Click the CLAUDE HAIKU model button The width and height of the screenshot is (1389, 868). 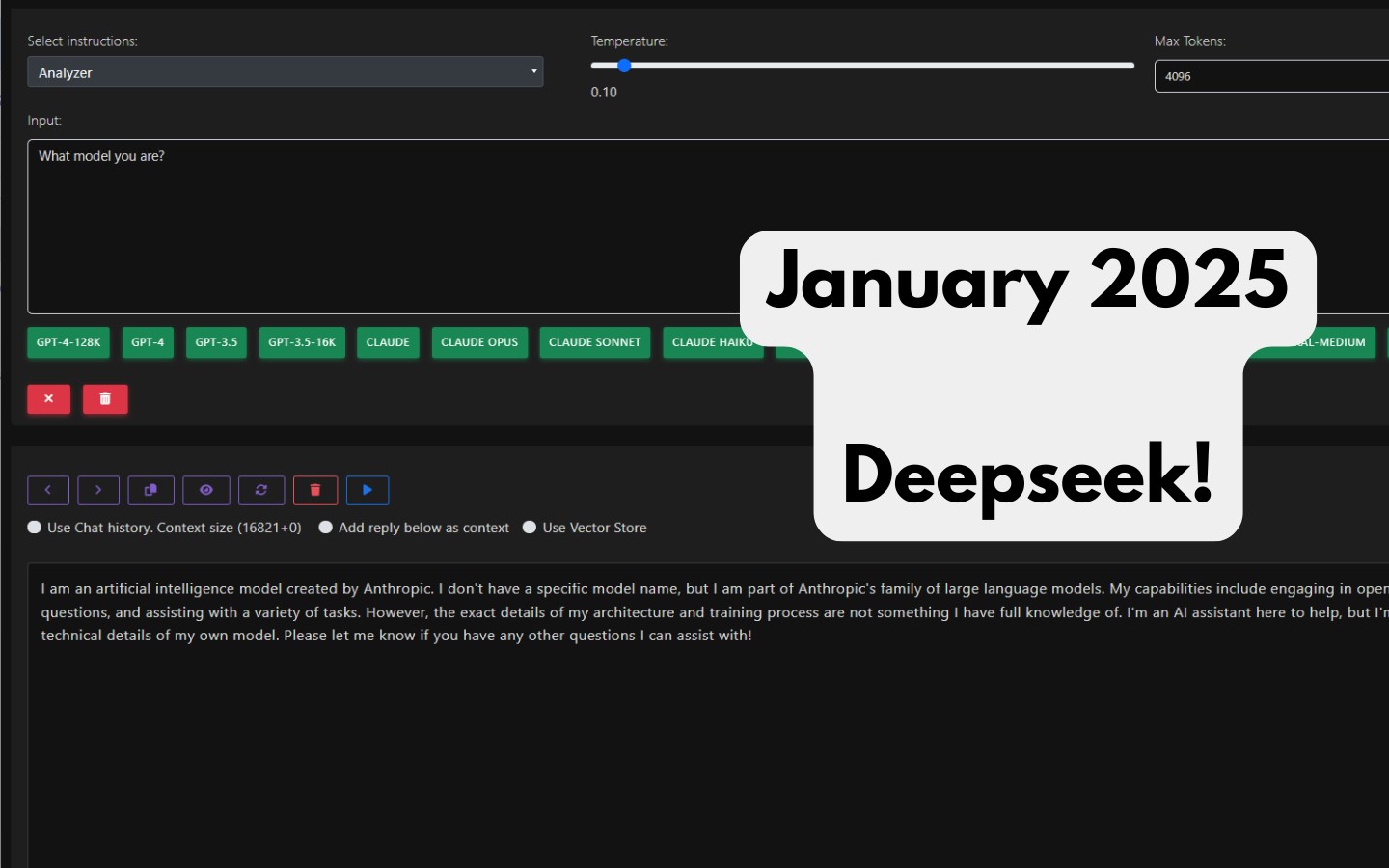click(x=712, y=342)
